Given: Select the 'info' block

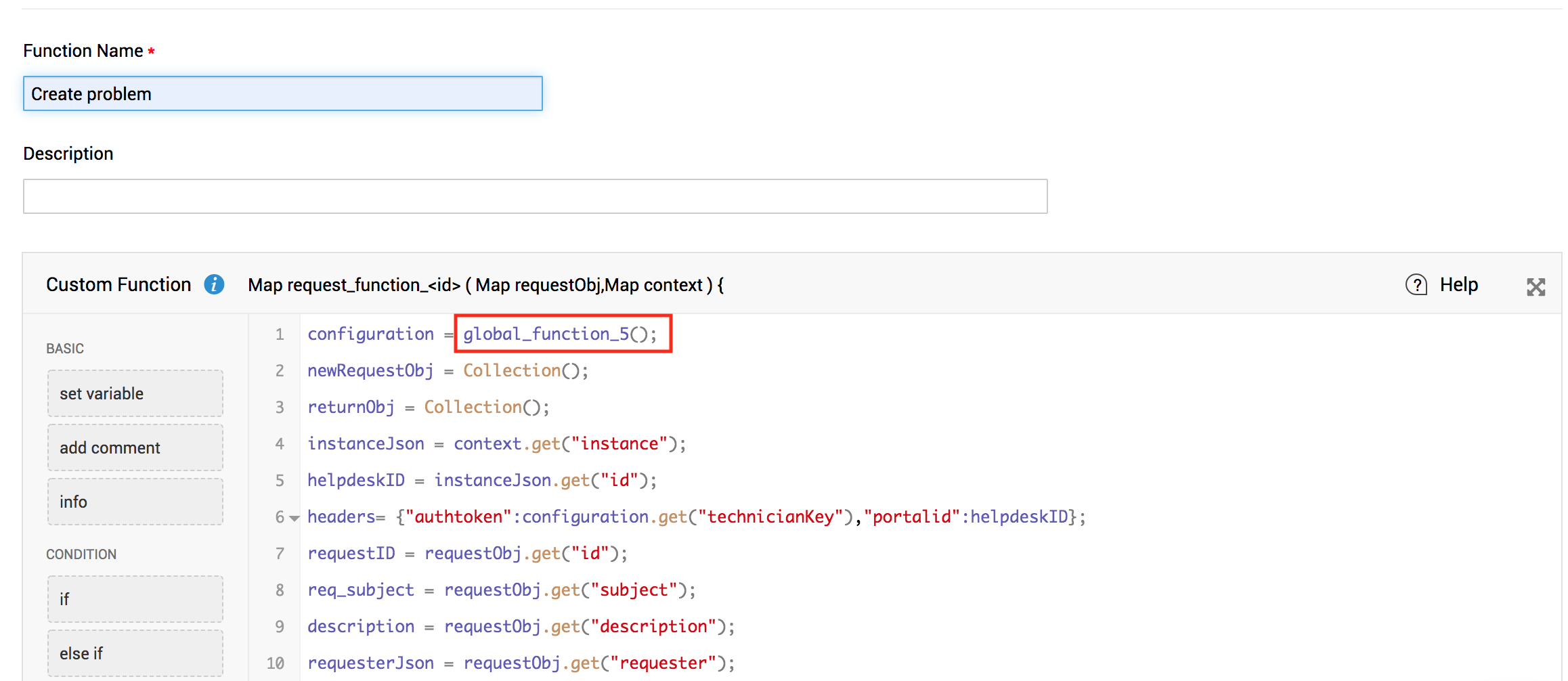Looking at the screenshot, I should [135, 502].
